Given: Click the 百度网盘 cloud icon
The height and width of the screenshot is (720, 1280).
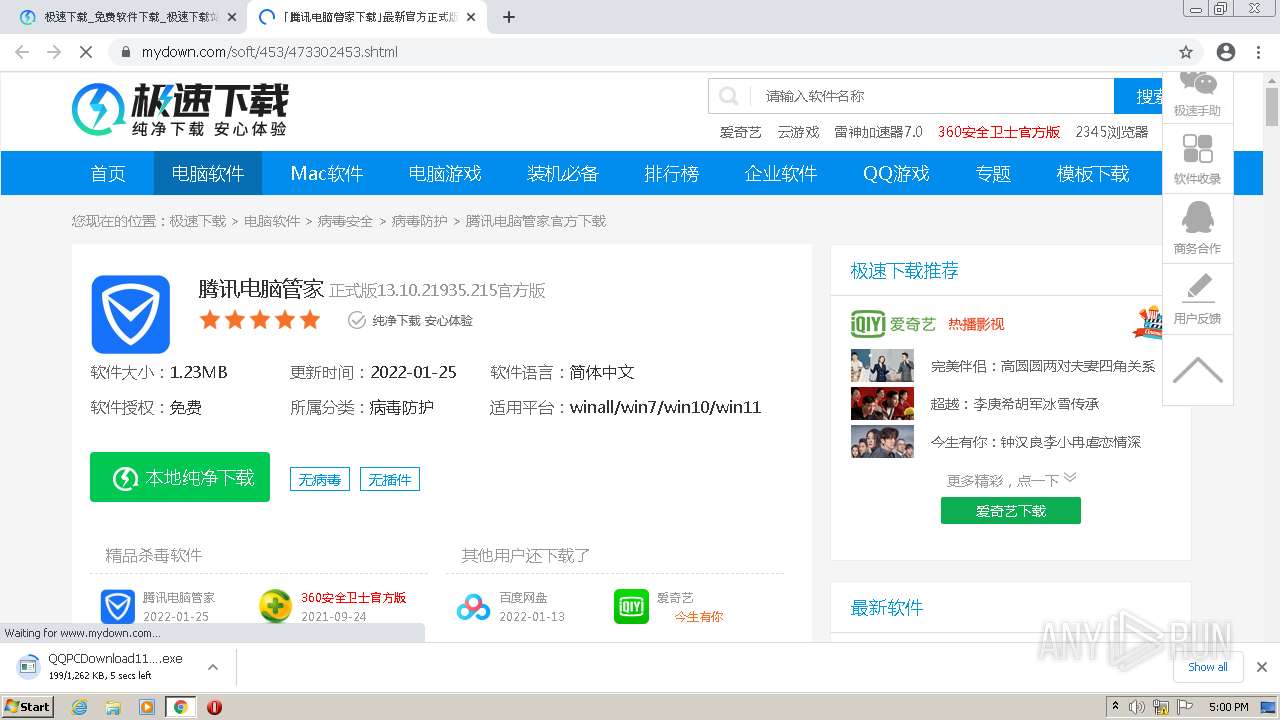Looking at the screenshot, I should point(474,607).
